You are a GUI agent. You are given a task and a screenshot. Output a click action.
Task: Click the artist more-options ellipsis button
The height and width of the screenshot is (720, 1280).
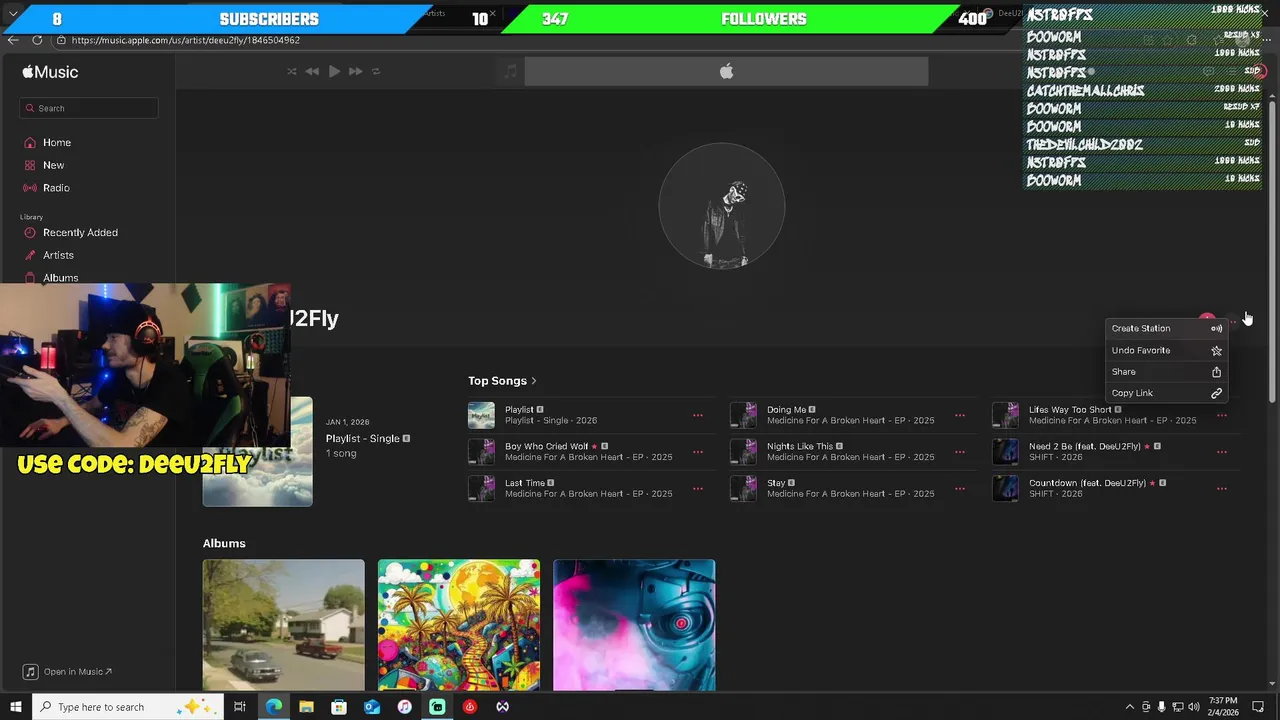click(x=1234, y=320)
